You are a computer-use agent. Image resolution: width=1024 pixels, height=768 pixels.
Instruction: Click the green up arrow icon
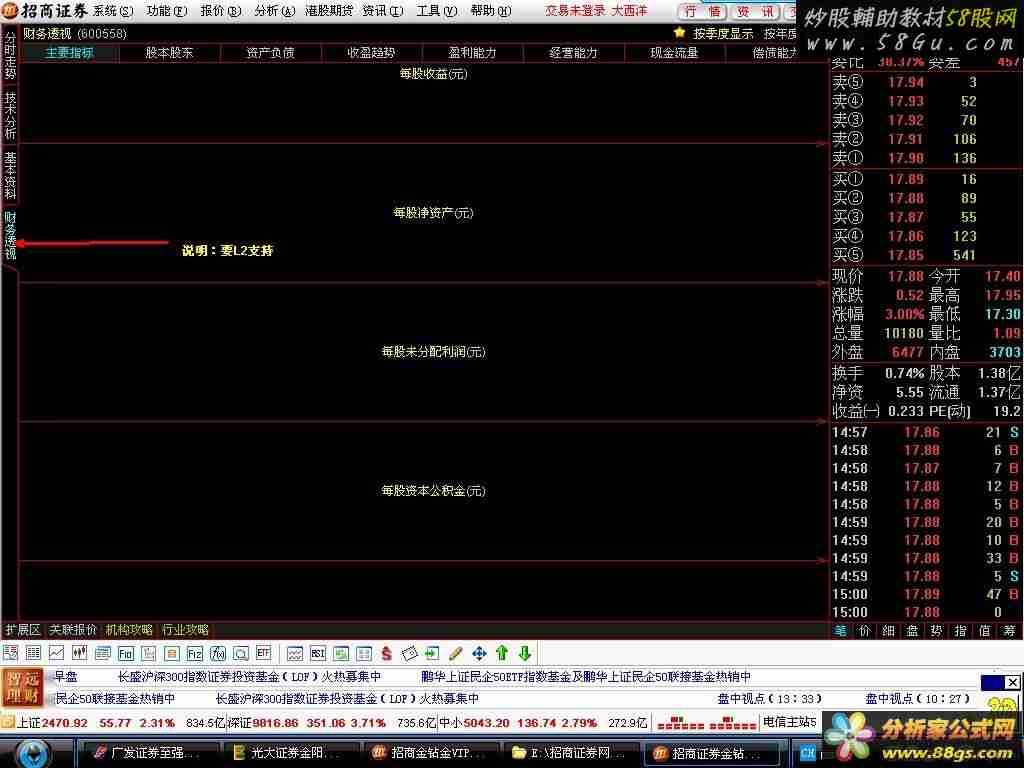click(x=502, y=652)
